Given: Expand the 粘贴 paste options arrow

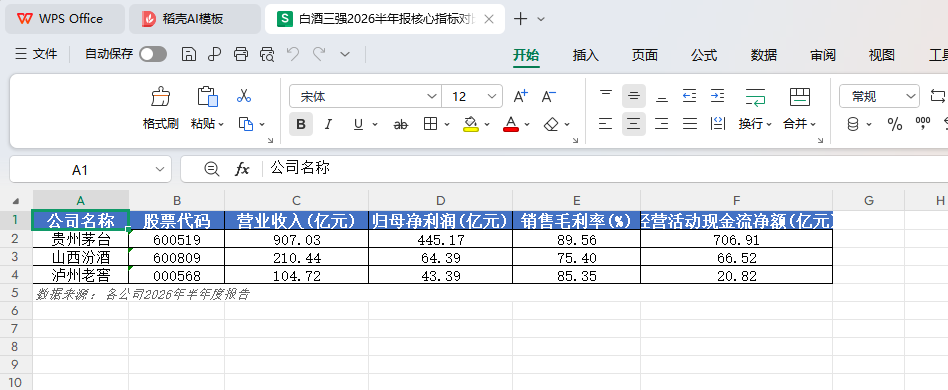Looking at the screenshot, I should click(x=221, y=125).
